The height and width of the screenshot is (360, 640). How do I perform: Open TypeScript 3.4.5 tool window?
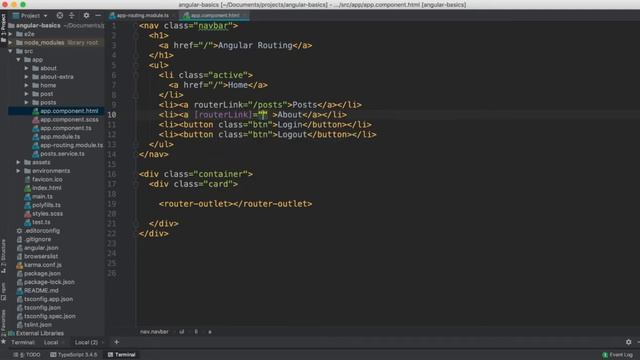pyautogui.click(x=74, y=355)
